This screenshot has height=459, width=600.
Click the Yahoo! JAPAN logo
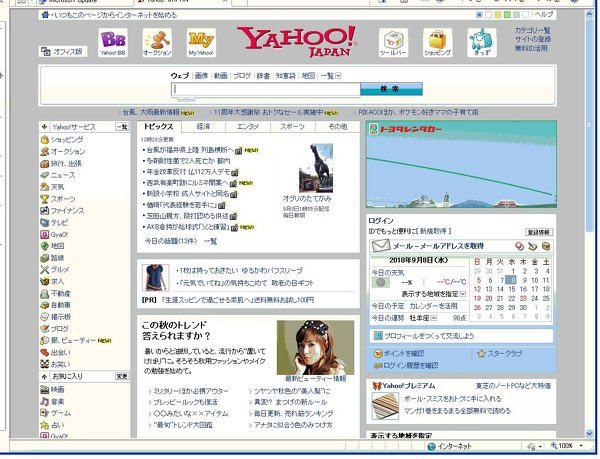click(297, 41)
